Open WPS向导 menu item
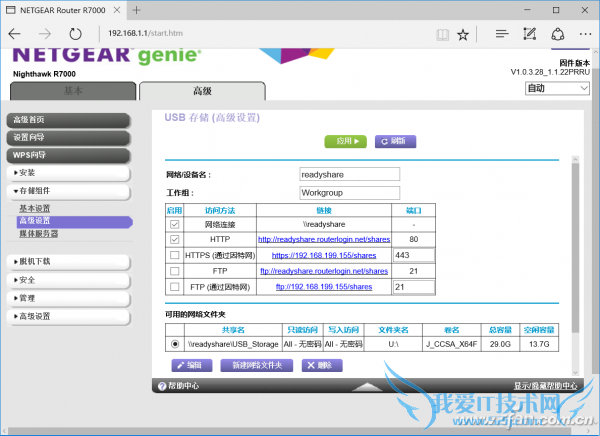Screen dimensions: 600x436 (69, 155)
